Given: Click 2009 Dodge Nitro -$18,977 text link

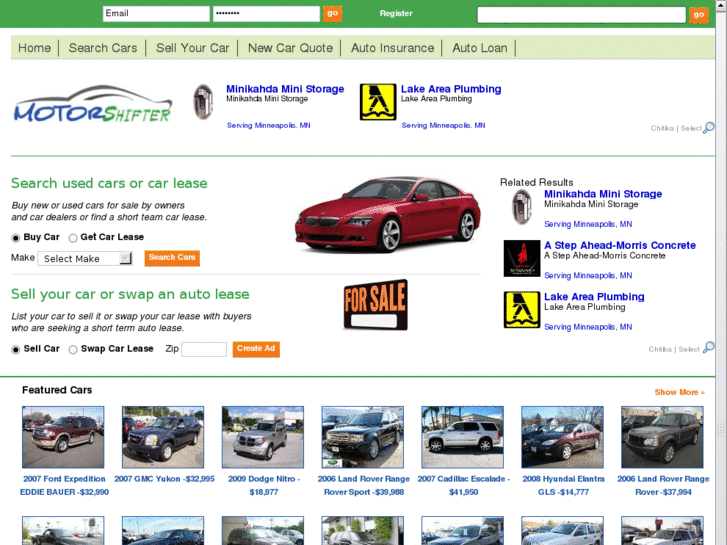Looking at the screenshot, I should click(x=264, y=485).
